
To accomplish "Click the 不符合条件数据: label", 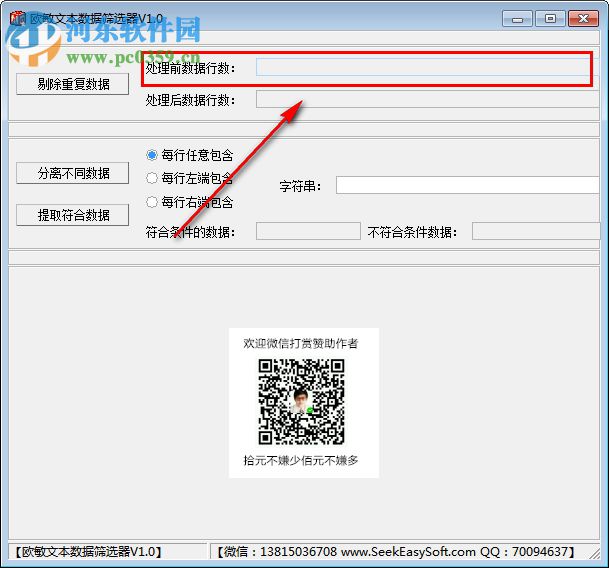I will click(412, 232).
